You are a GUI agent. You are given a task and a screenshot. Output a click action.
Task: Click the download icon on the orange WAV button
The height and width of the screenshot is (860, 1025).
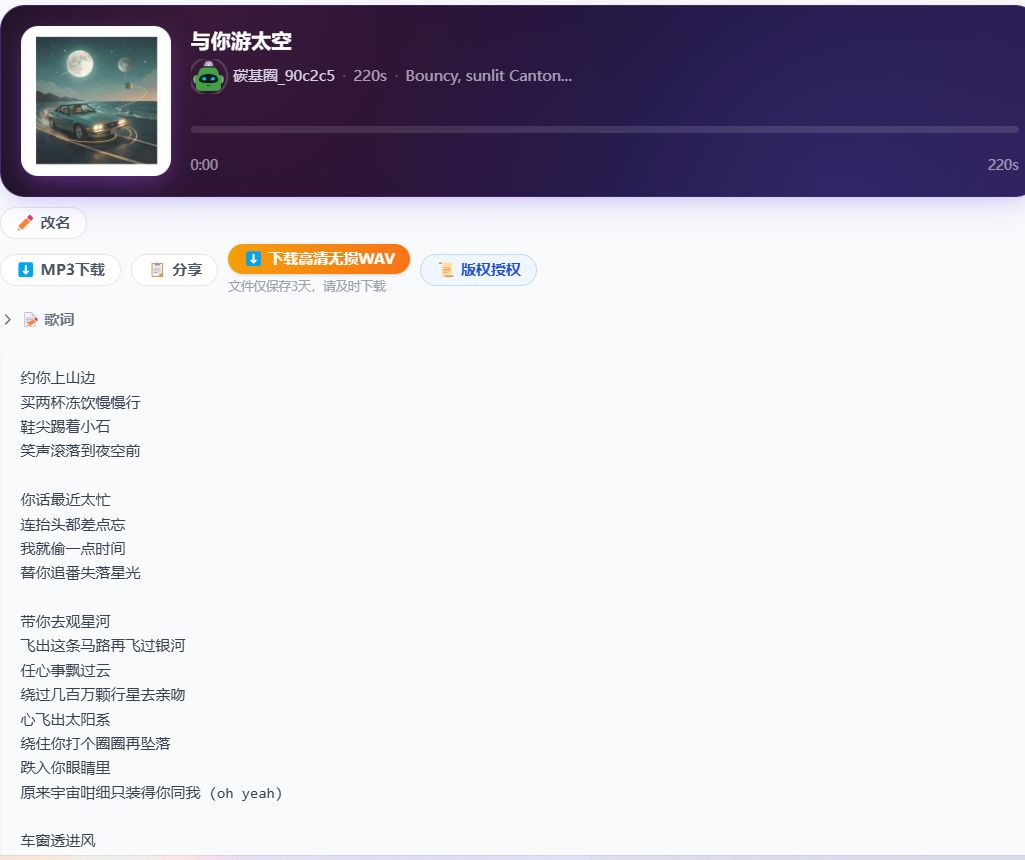click(253, 259)
